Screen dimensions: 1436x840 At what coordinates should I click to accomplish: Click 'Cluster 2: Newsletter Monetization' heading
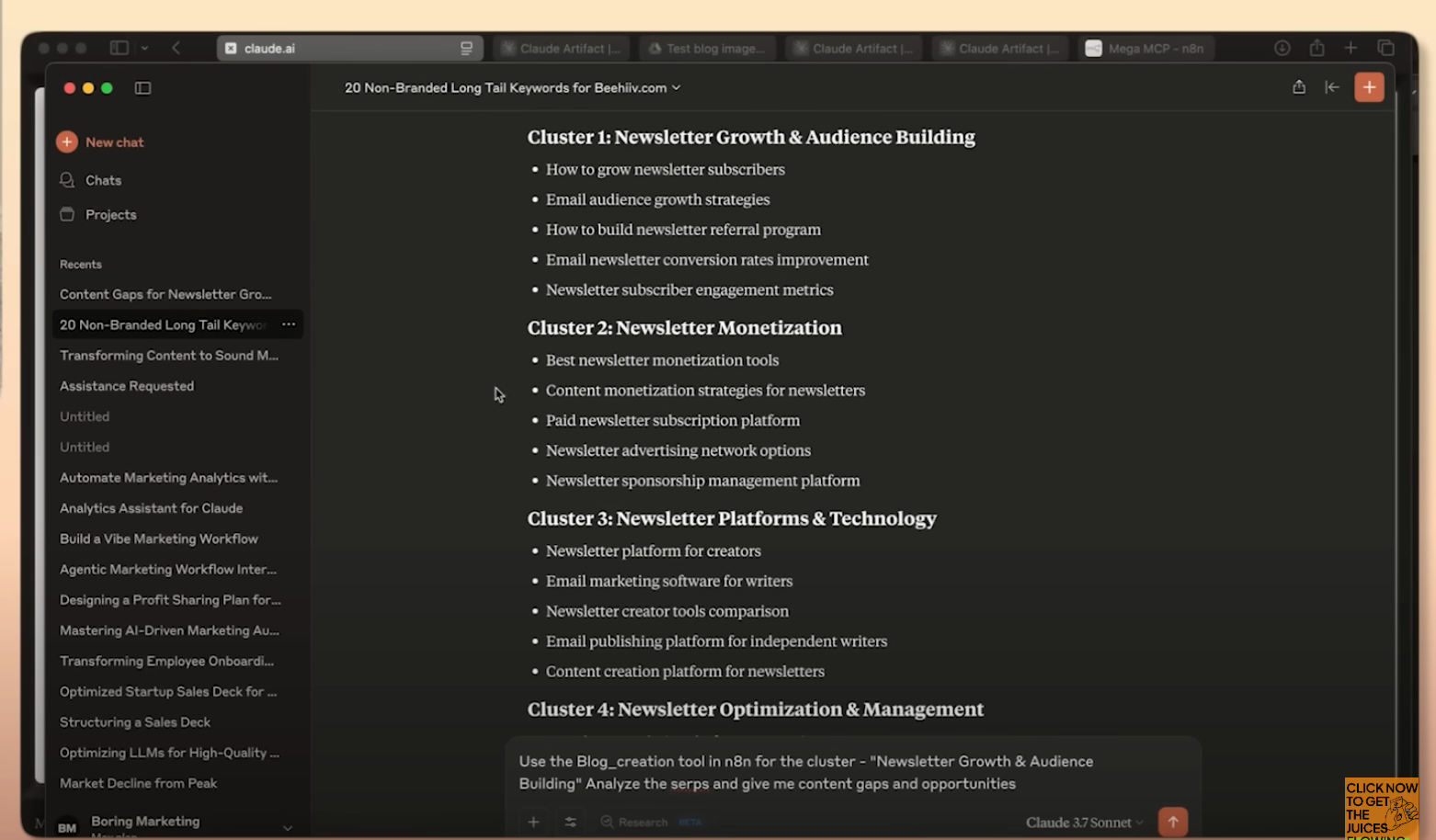(684, 327)
